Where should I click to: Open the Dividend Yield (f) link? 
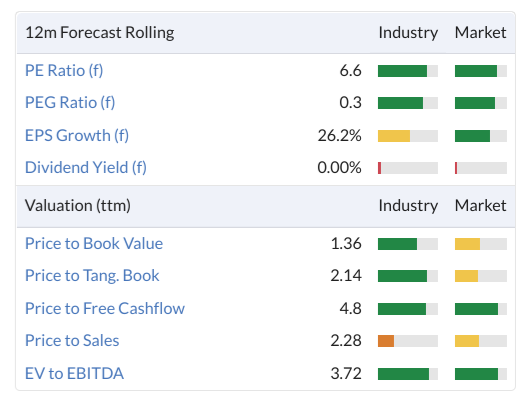coord(86,167)
